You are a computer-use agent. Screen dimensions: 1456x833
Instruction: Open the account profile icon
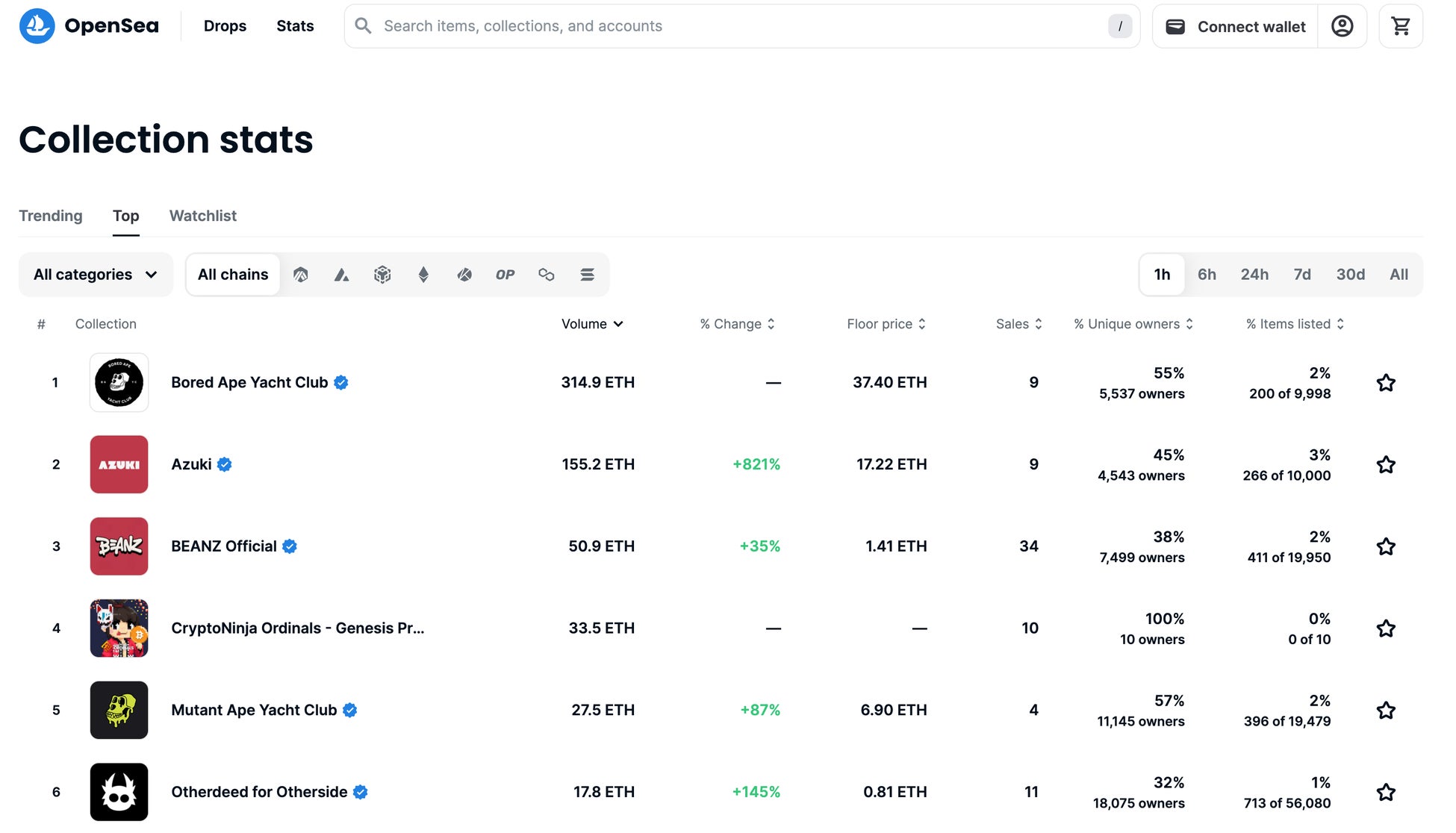(x=1342, y=26)
